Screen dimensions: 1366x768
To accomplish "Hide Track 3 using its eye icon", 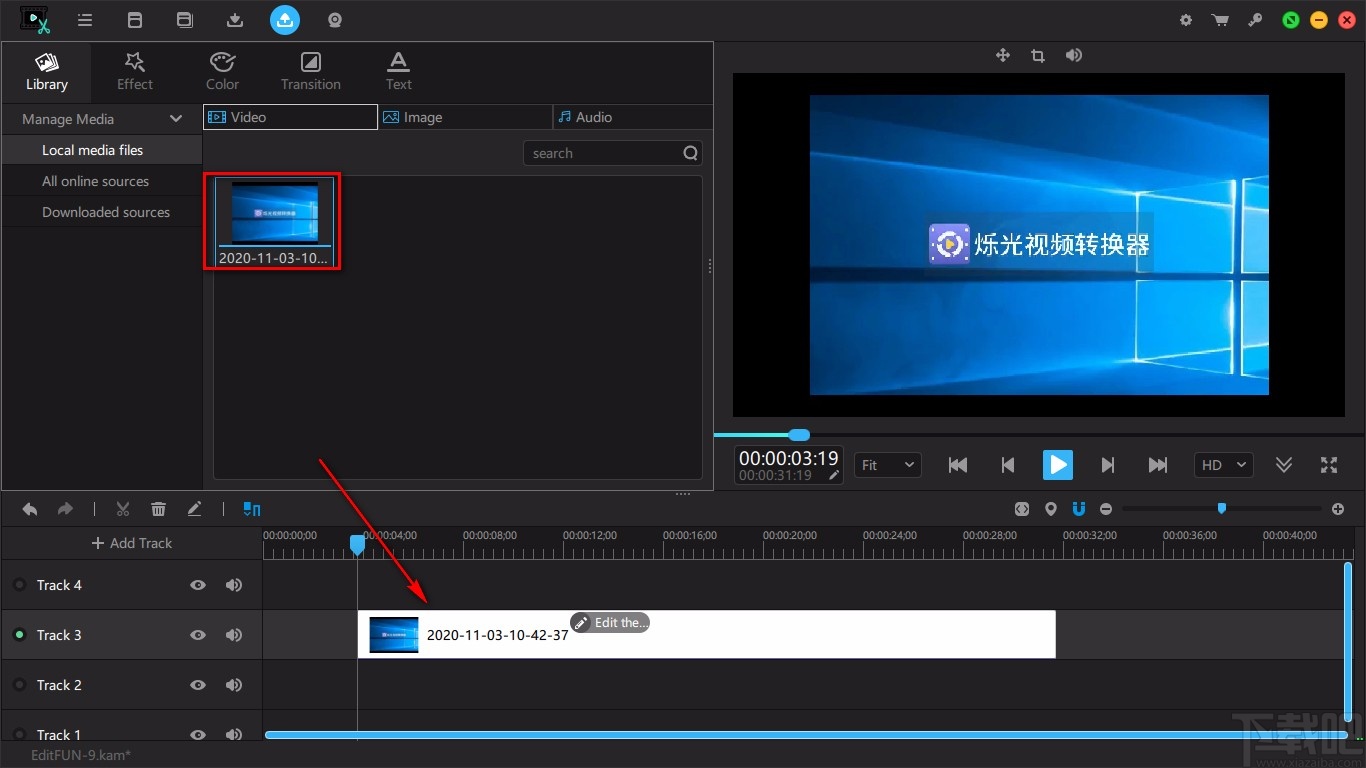I will 198,635.
